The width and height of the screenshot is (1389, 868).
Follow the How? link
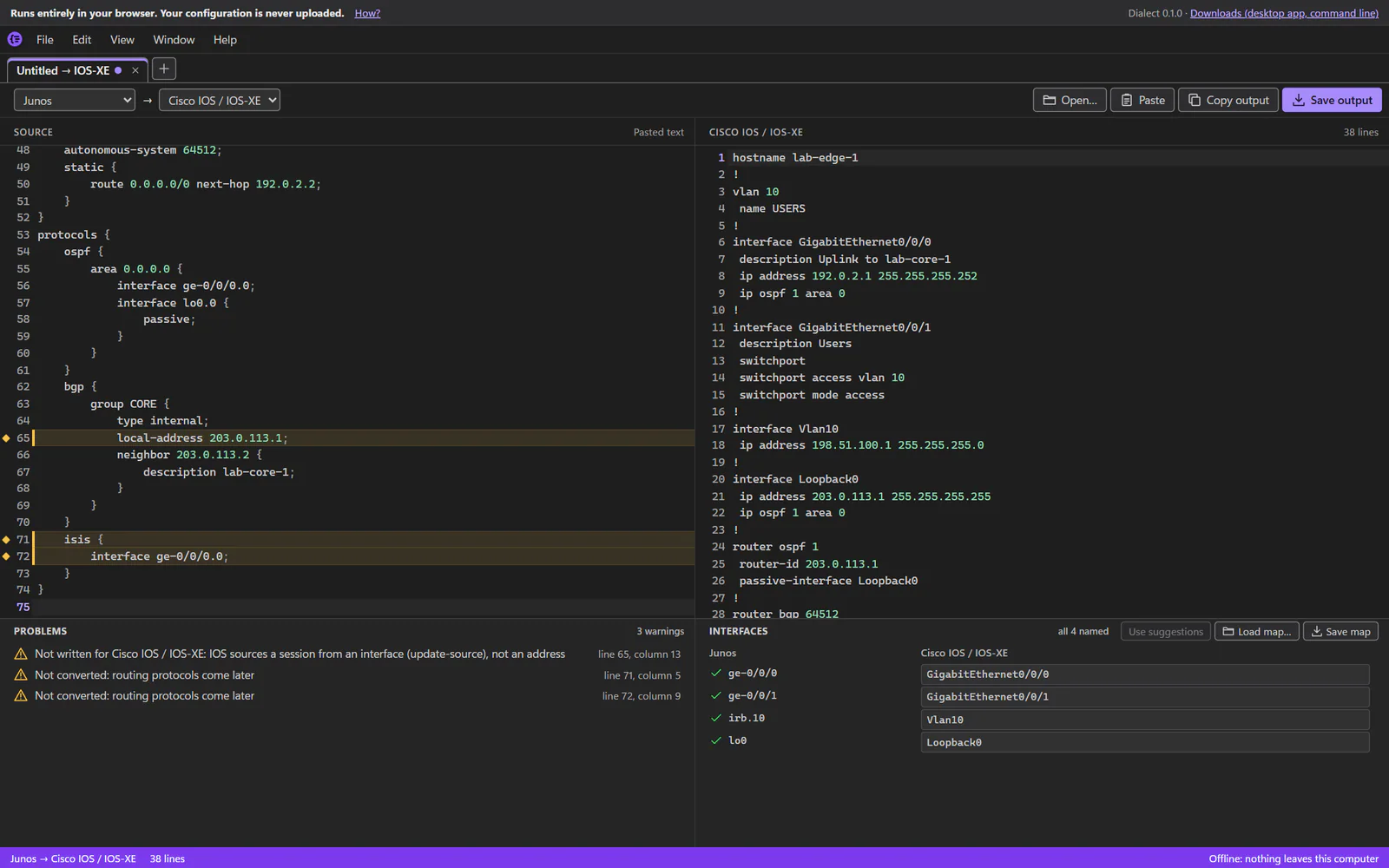[367, 13]
